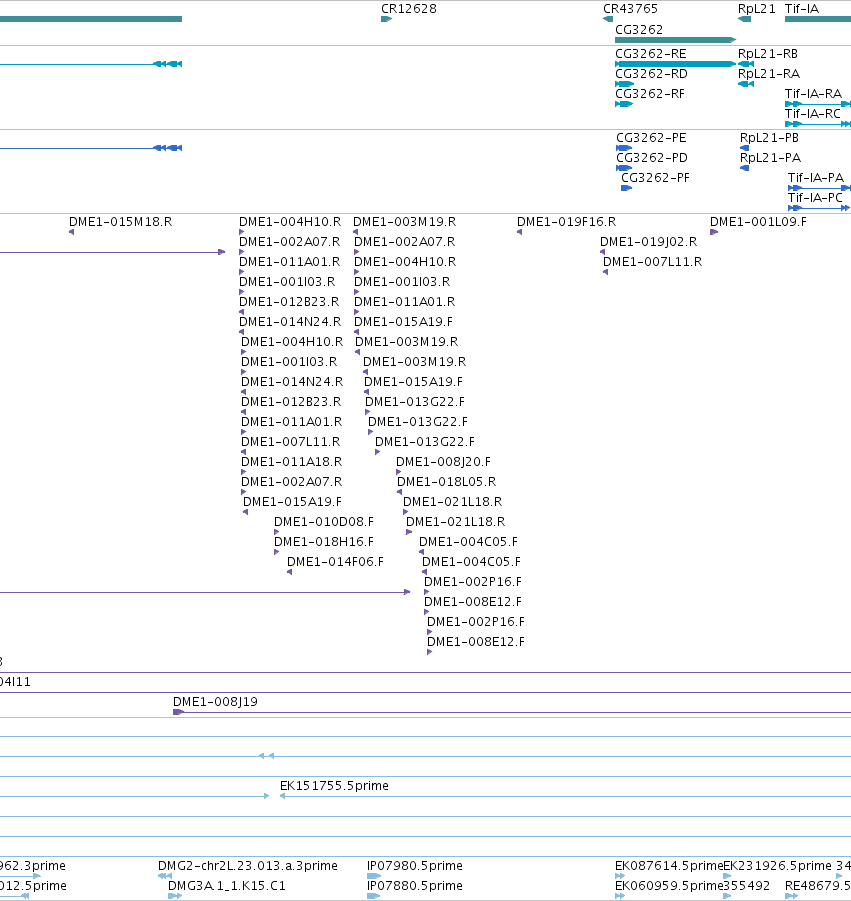Click the DME1-001L09.F purple arrow glyph

point(714,232)
